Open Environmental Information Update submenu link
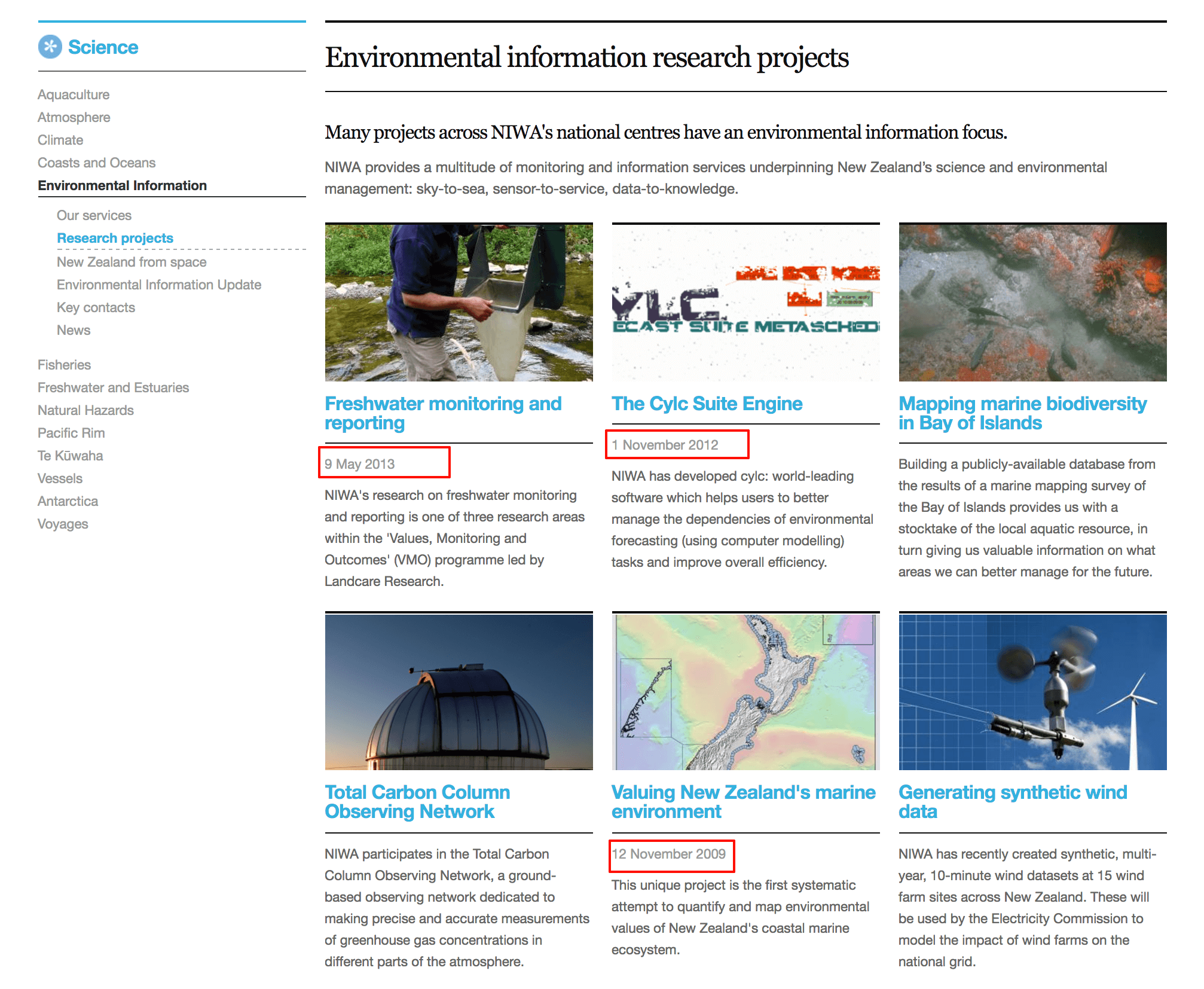Viewport: 1204px width, 989px height. [159, 285]
